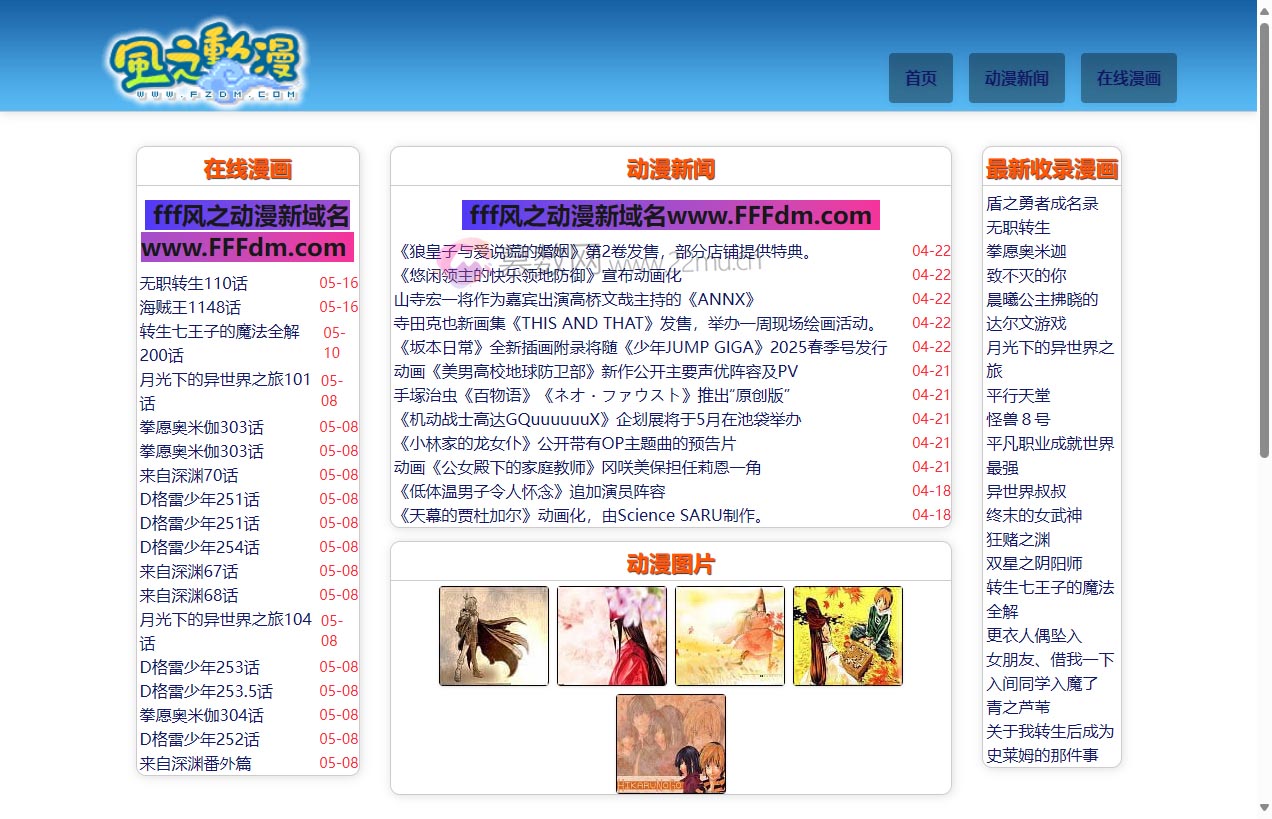Click the page vertical scrollbar down arrow
The image size is (1272, 819).
pyautogui.click(x=1264, y=808)
